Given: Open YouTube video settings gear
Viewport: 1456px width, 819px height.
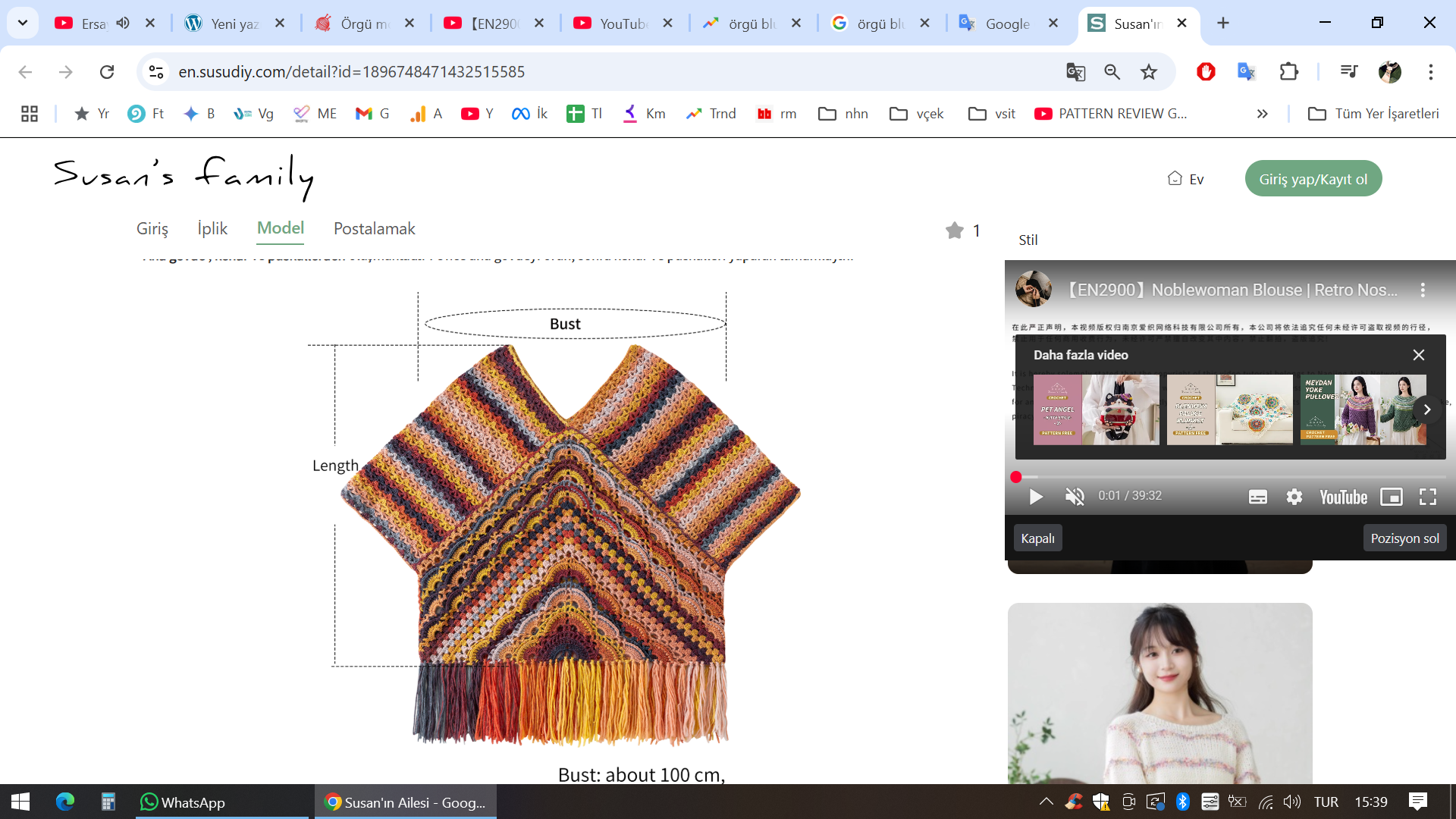Looking at the screenshot, I should 1294,497.
